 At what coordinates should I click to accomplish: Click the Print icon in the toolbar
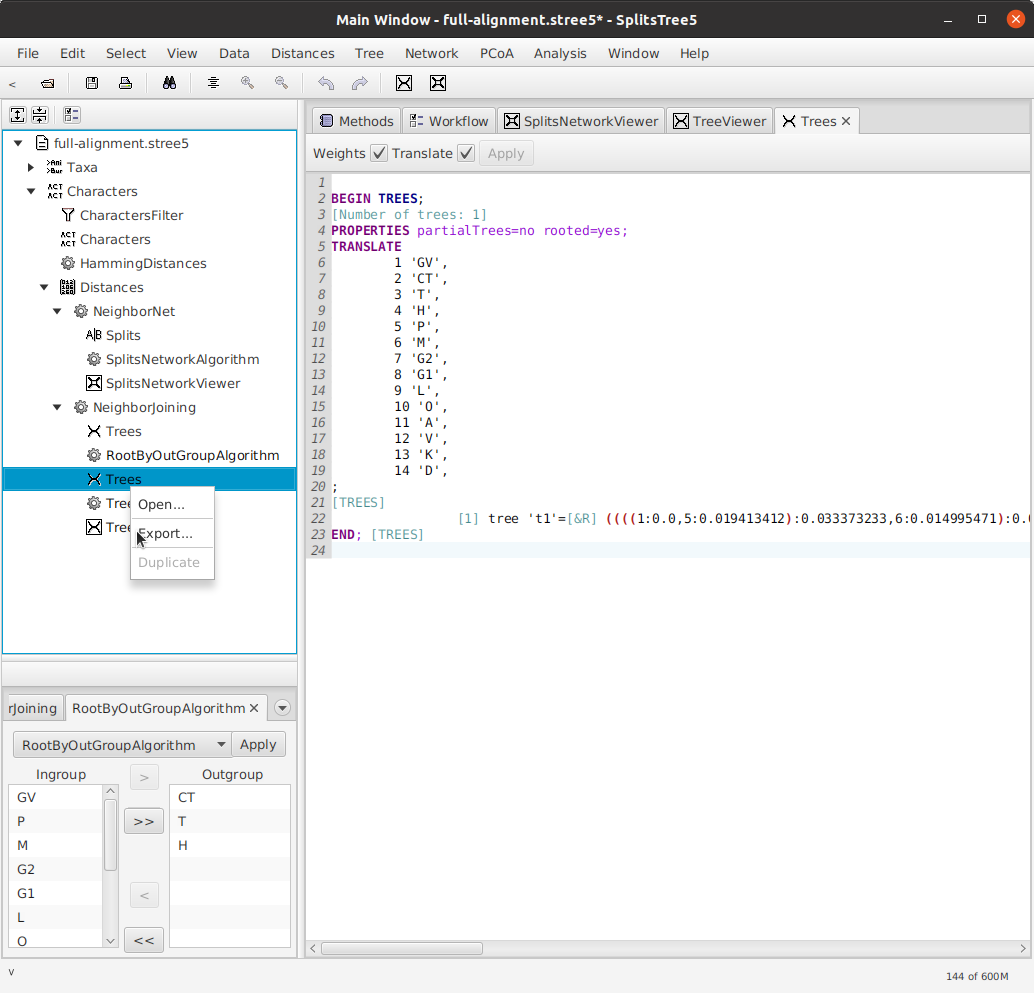click(x=126, y=83)
